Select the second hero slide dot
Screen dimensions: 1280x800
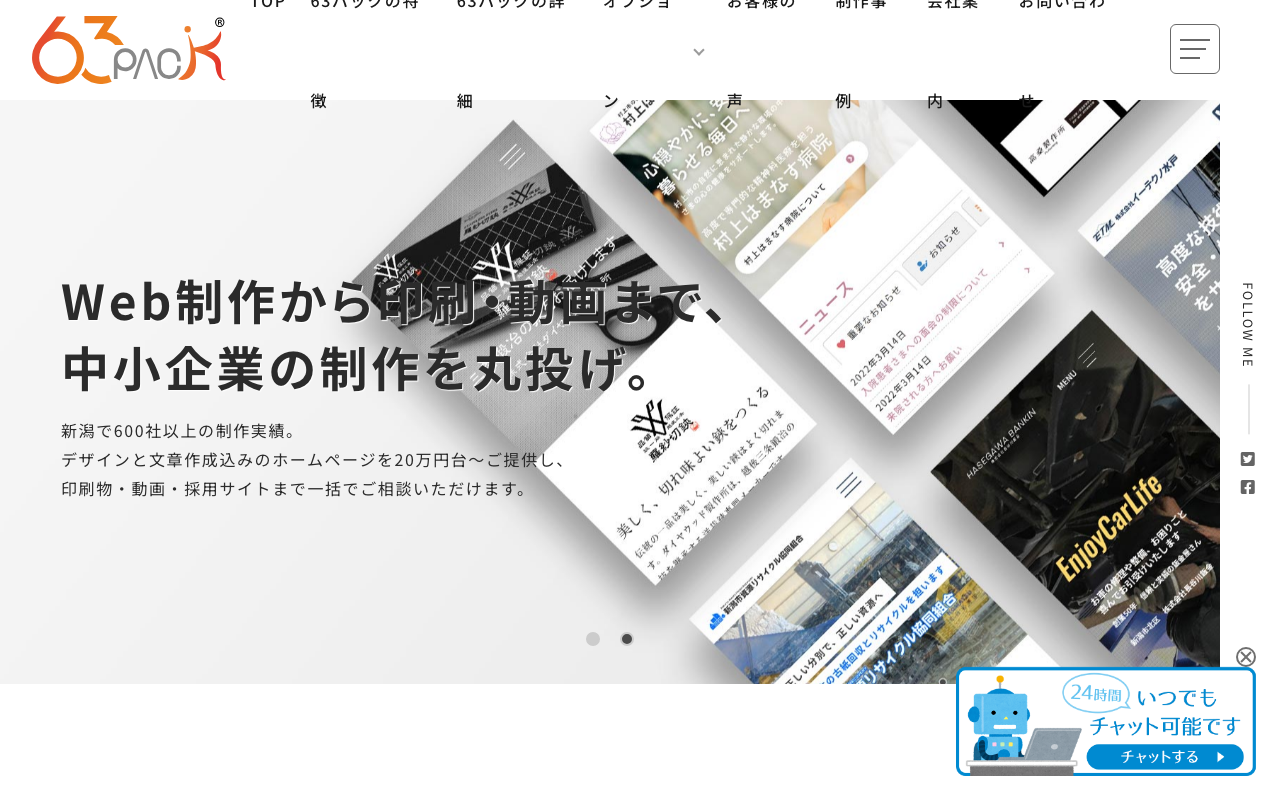pos(627,639)
